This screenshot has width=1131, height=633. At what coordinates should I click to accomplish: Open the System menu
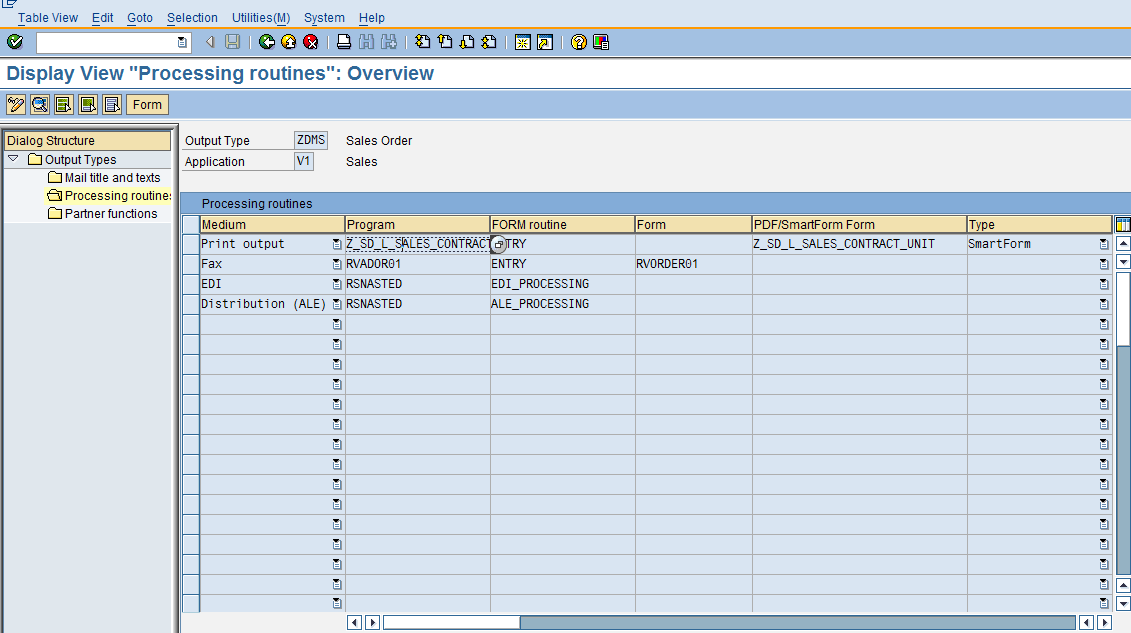point(323,17)
